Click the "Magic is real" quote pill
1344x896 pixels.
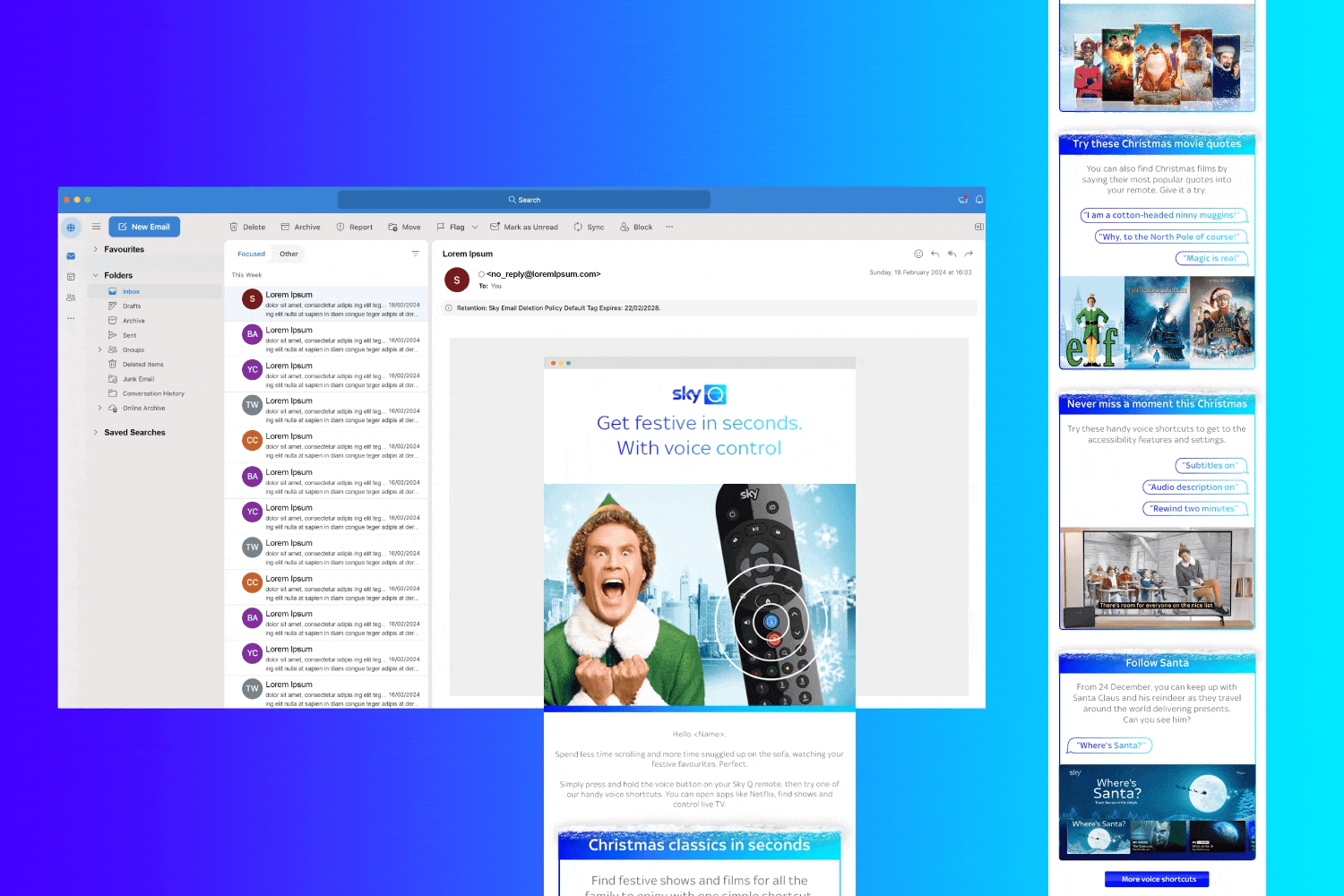tap(1211, 258)
